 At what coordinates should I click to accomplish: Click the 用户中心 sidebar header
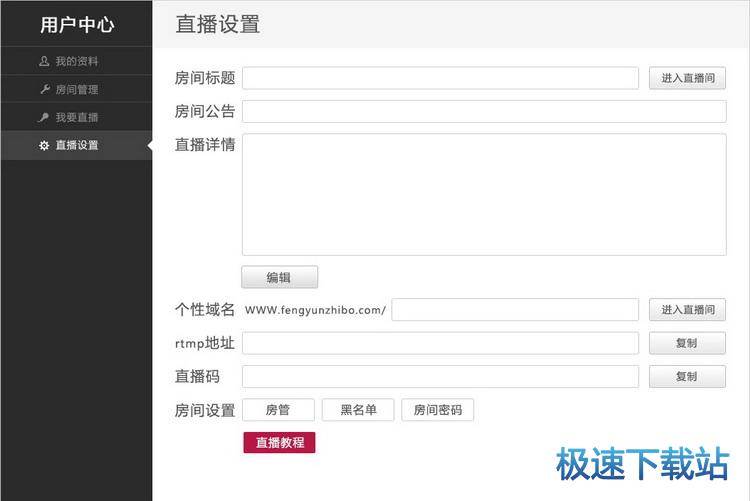click(x=77, y=25)
